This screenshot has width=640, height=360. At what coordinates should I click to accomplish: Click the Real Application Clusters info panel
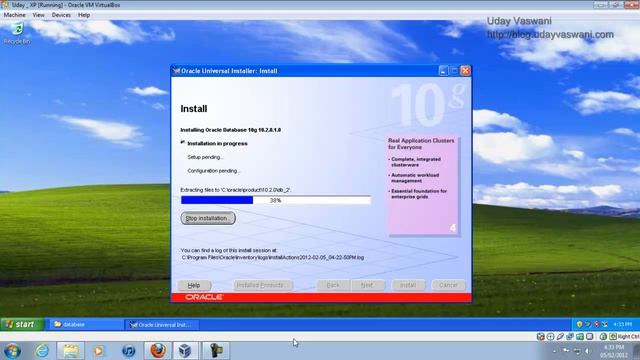point(424,186)
